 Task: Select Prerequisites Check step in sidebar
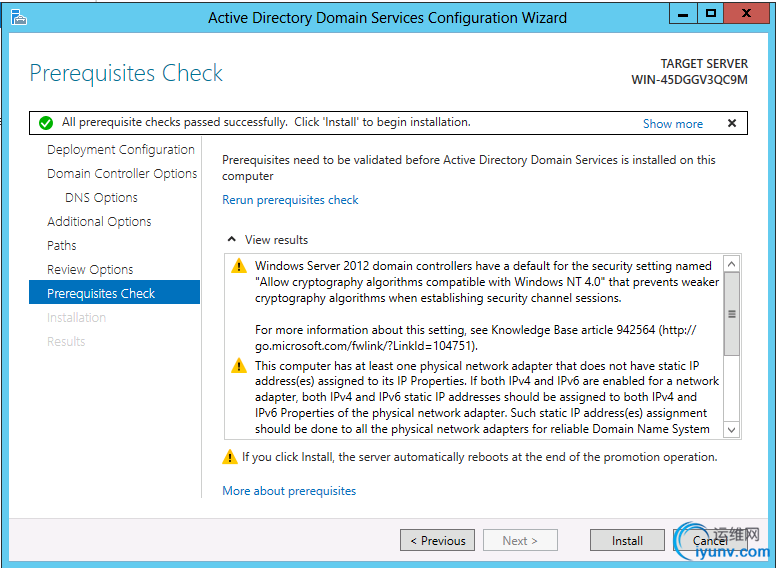[x=114, y=292]
